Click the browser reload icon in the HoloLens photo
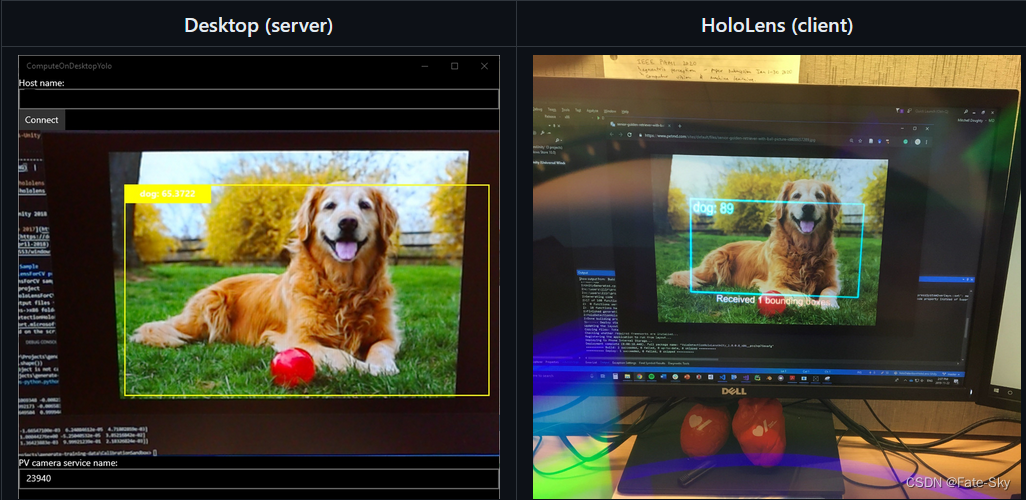 coord(629,135)
